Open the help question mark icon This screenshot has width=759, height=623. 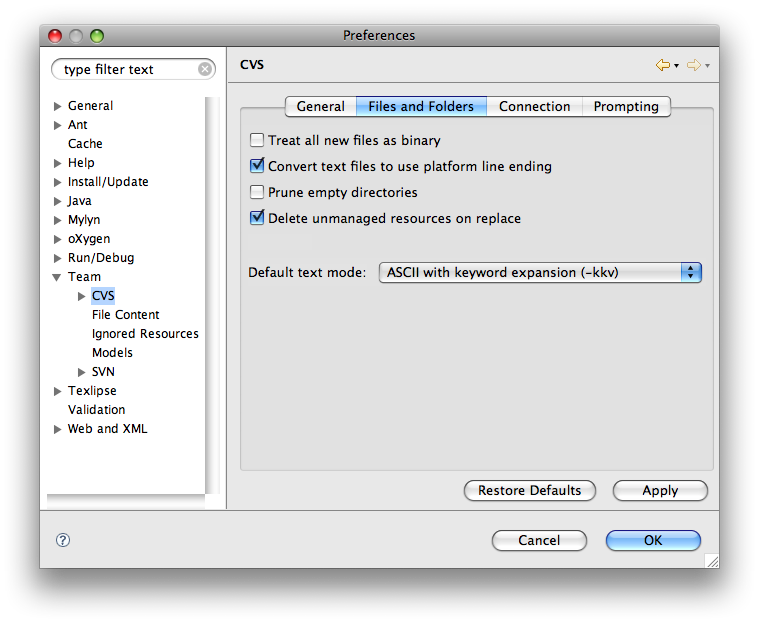[x=63, y=540]
